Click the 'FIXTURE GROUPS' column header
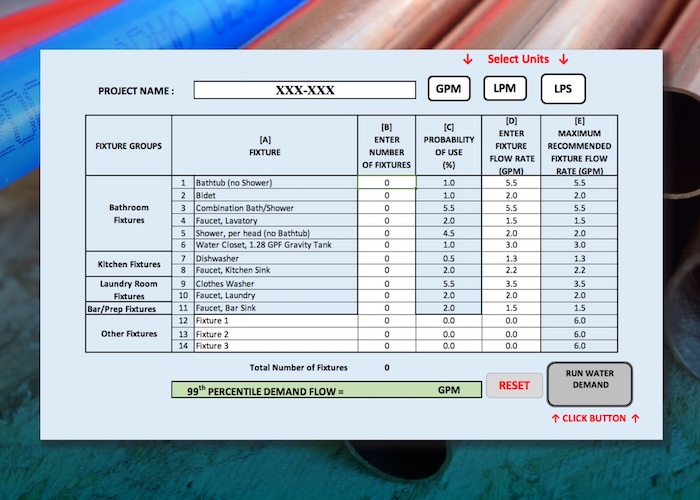The height and width of the screenshot is (500, 700). pos(129,146)
